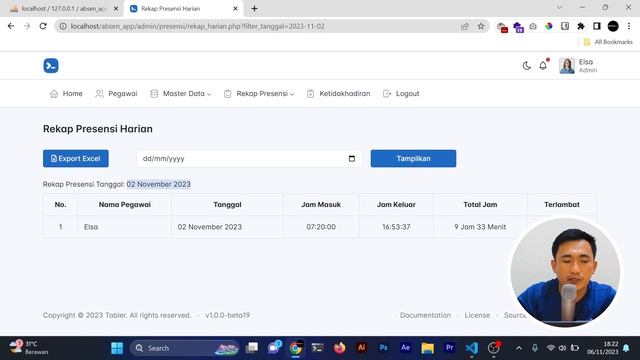Open Visual Studio Code from the taskbar
The image size is (640, 360).
click(x=471, y=348)
